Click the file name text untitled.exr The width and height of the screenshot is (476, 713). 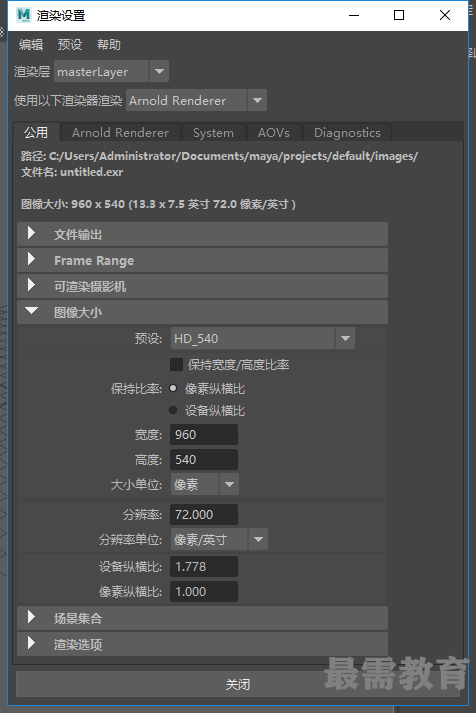click(91, 172)
